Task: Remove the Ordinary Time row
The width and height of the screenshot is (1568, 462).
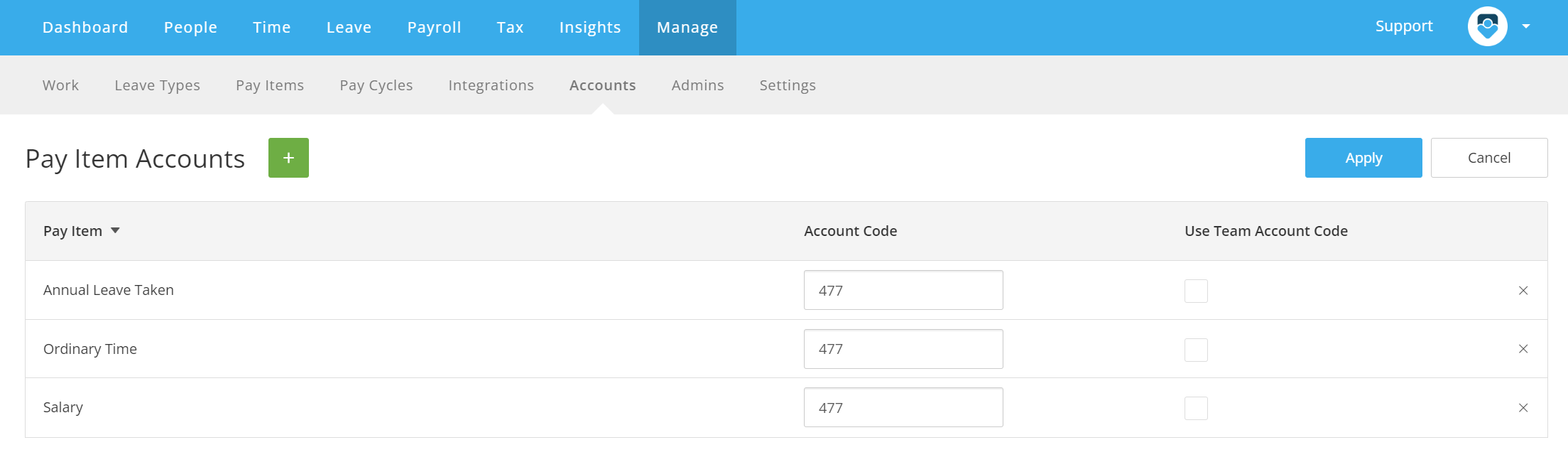Action: point(1523,349)
